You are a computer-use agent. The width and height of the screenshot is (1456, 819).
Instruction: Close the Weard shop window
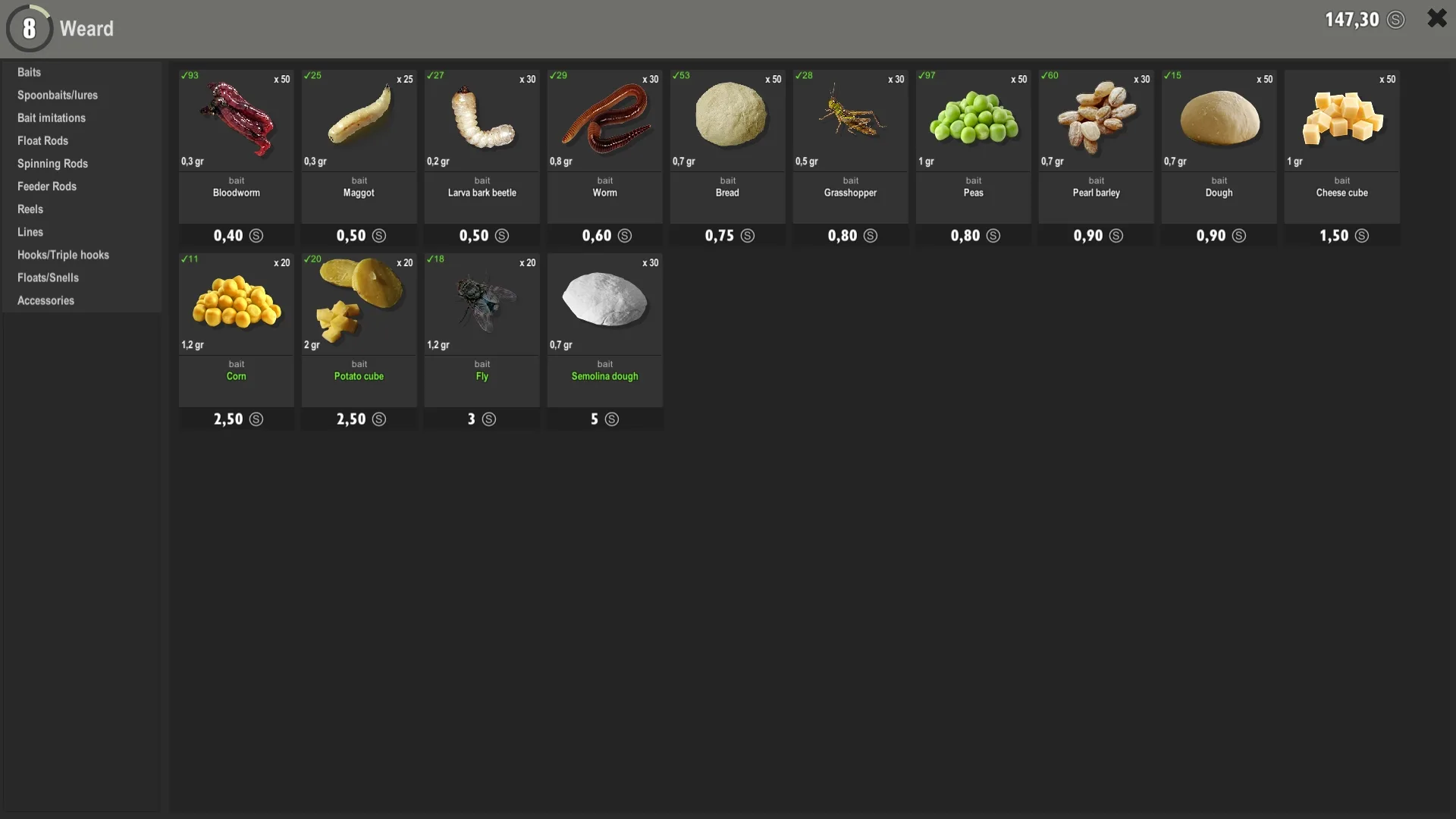1437,19
